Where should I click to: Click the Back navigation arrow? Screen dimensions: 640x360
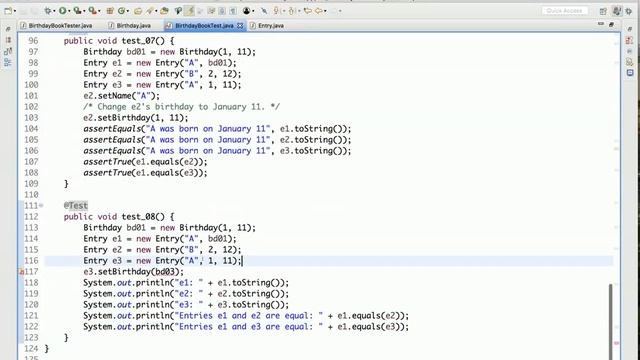[318, 11]
